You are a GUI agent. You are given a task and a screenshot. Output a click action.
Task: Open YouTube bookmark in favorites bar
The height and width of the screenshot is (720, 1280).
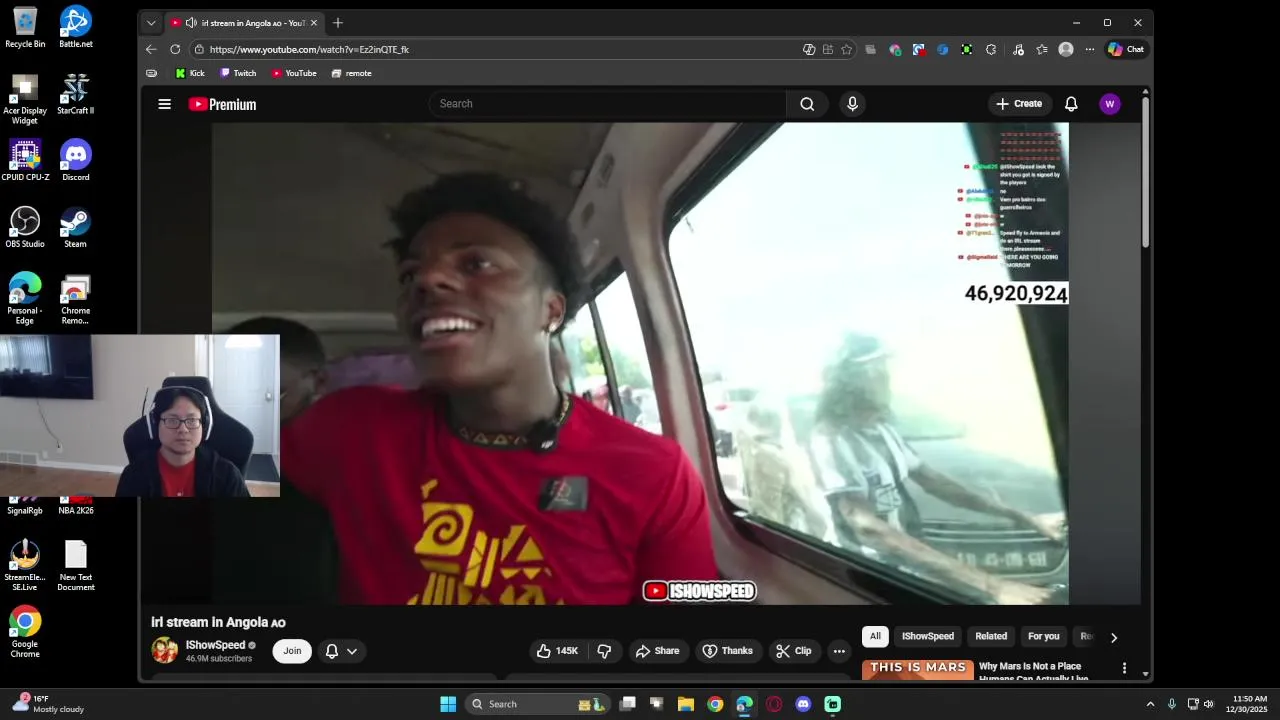coord(294,73)
